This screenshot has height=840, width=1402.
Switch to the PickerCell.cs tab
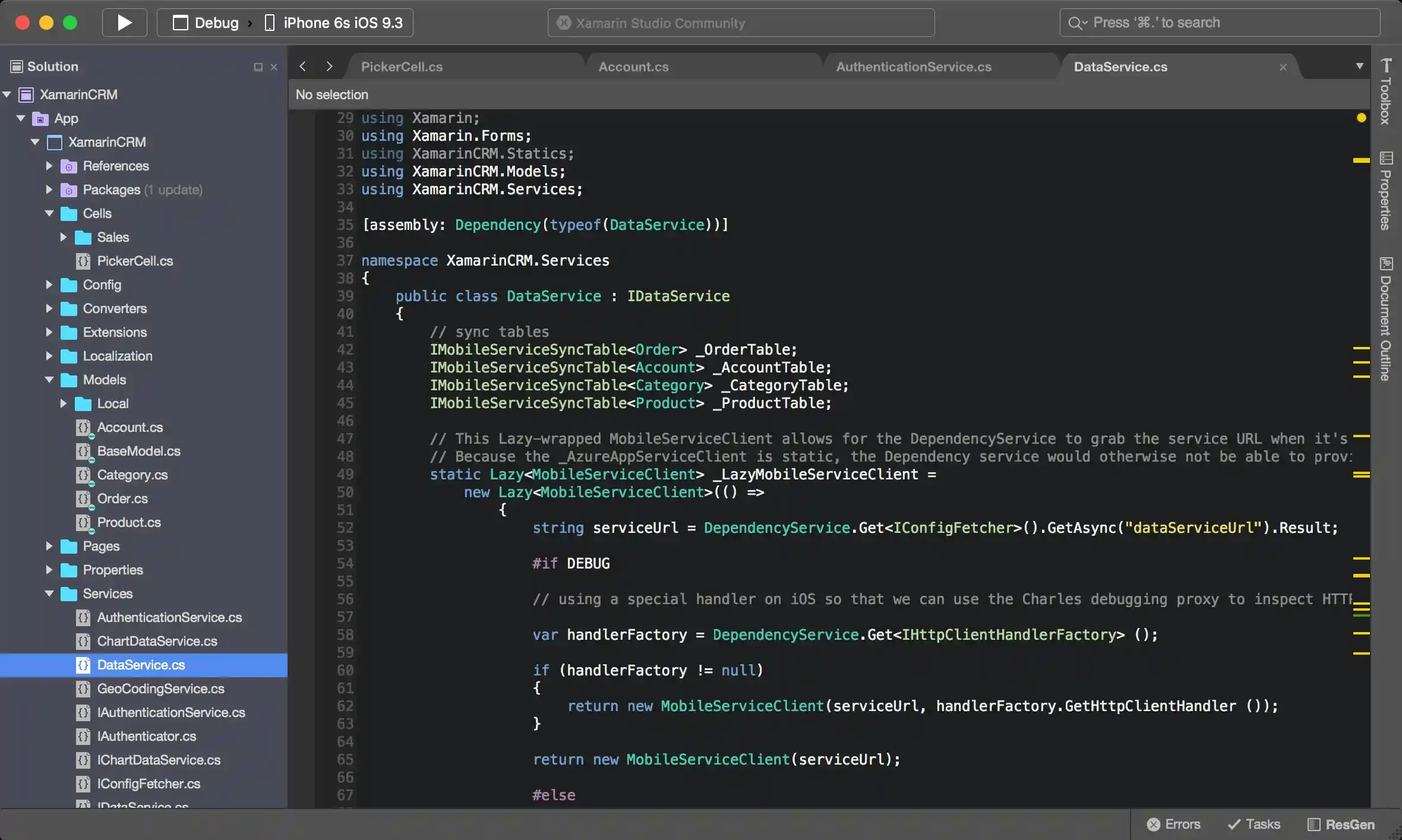[x=402, y=66]
